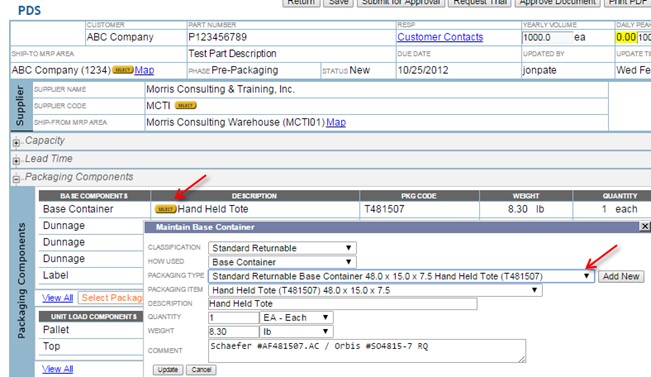Click the Save button
This screenshot has width=651, height=377.
pos(339,2)
